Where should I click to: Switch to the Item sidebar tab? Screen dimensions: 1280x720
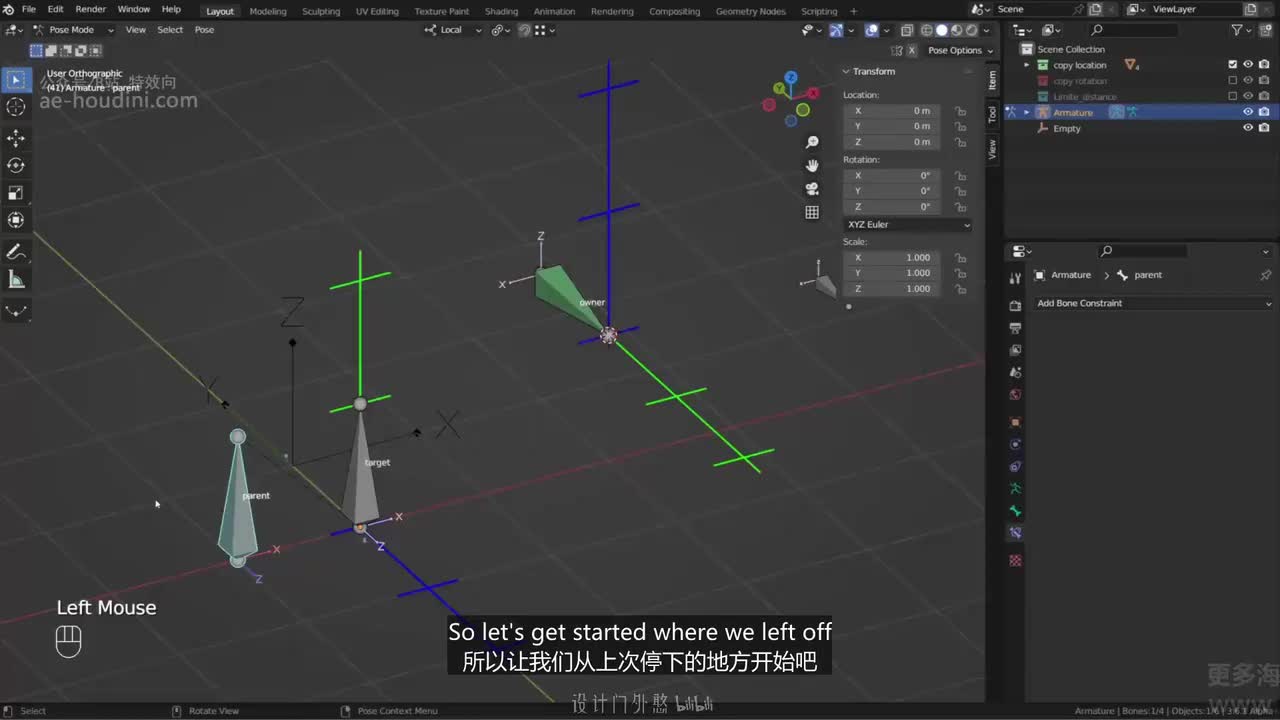click(x=992, y=80)
